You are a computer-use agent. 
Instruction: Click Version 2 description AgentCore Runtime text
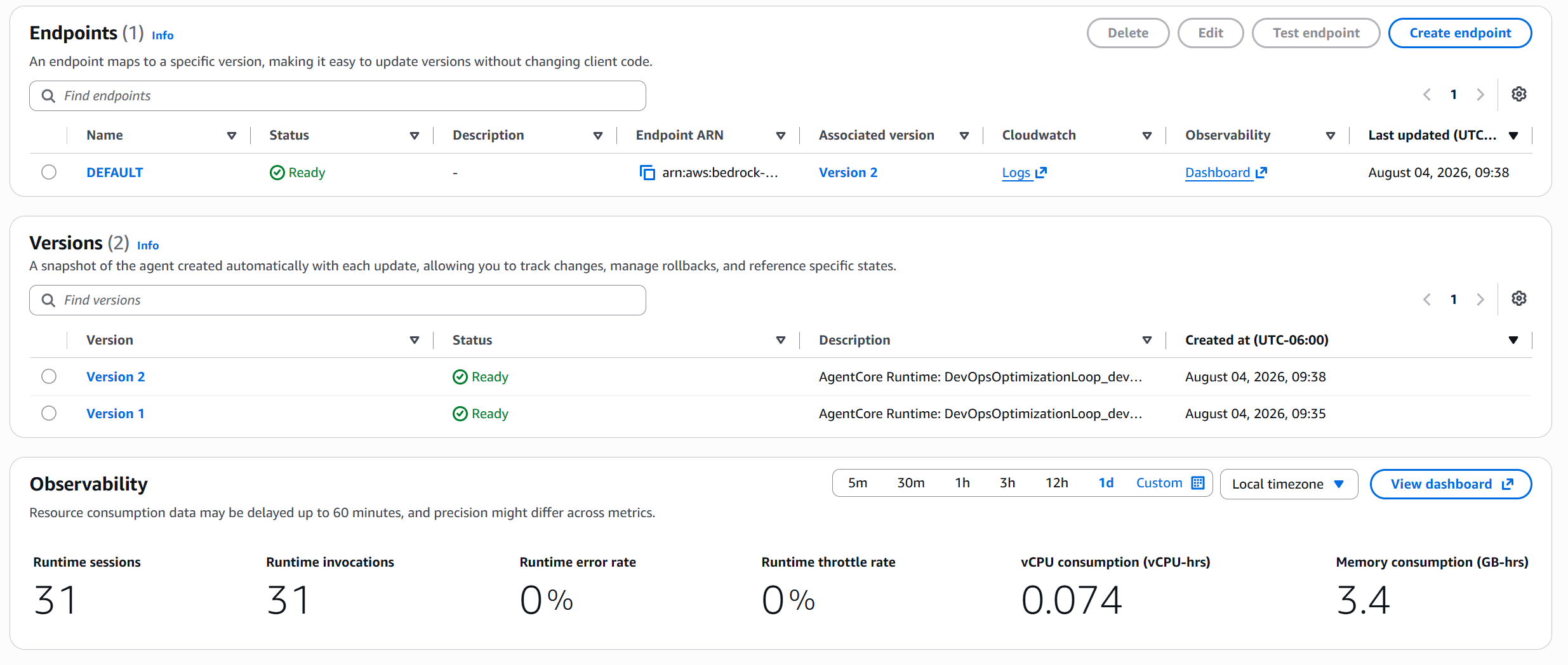pos(980,377)
